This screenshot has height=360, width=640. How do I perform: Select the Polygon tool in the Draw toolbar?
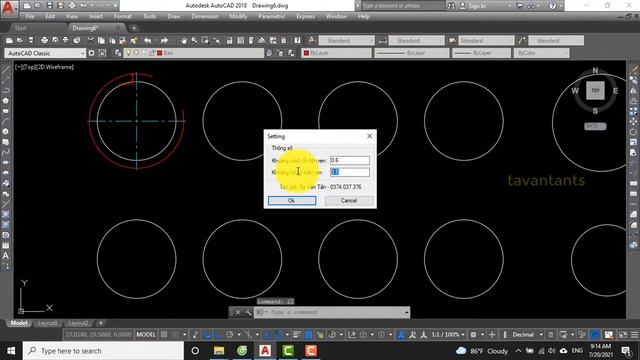pos(6,100)
